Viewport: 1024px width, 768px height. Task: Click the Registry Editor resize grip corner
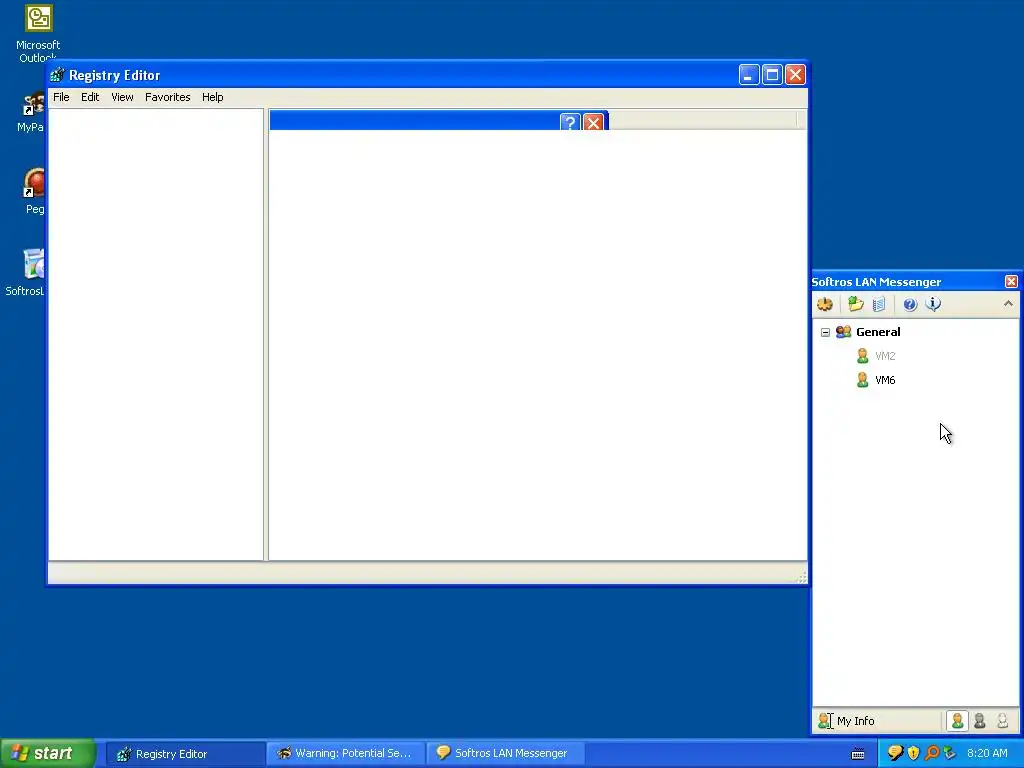point(802,577)
